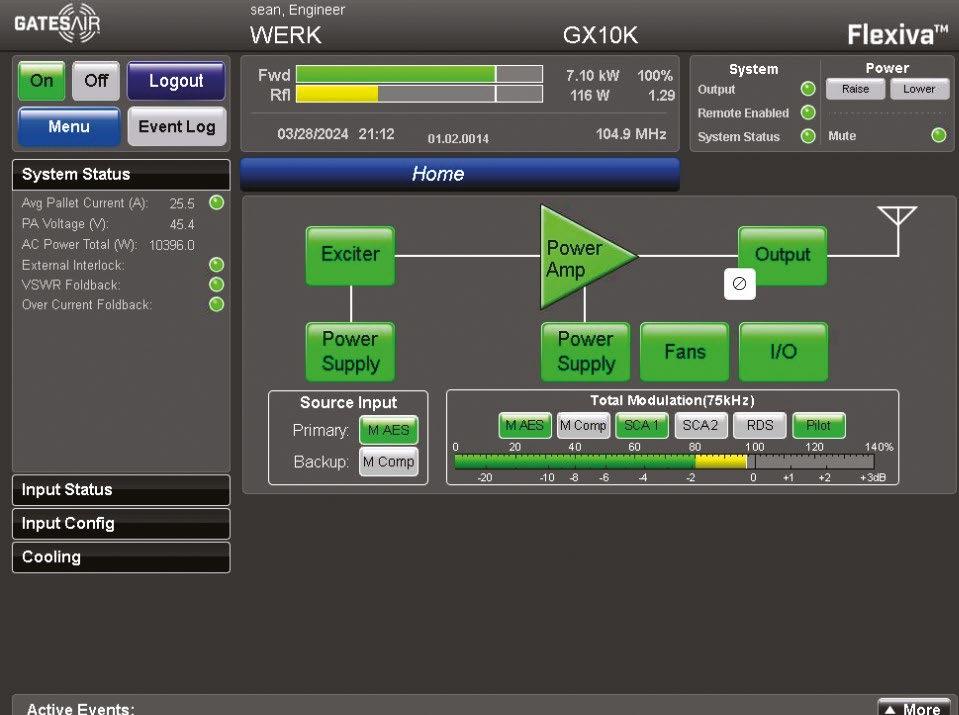Image resolution: width=959 pixels, height=715 pixels.
Task: Click the 100% power percentage
Action: click(655, 75)
